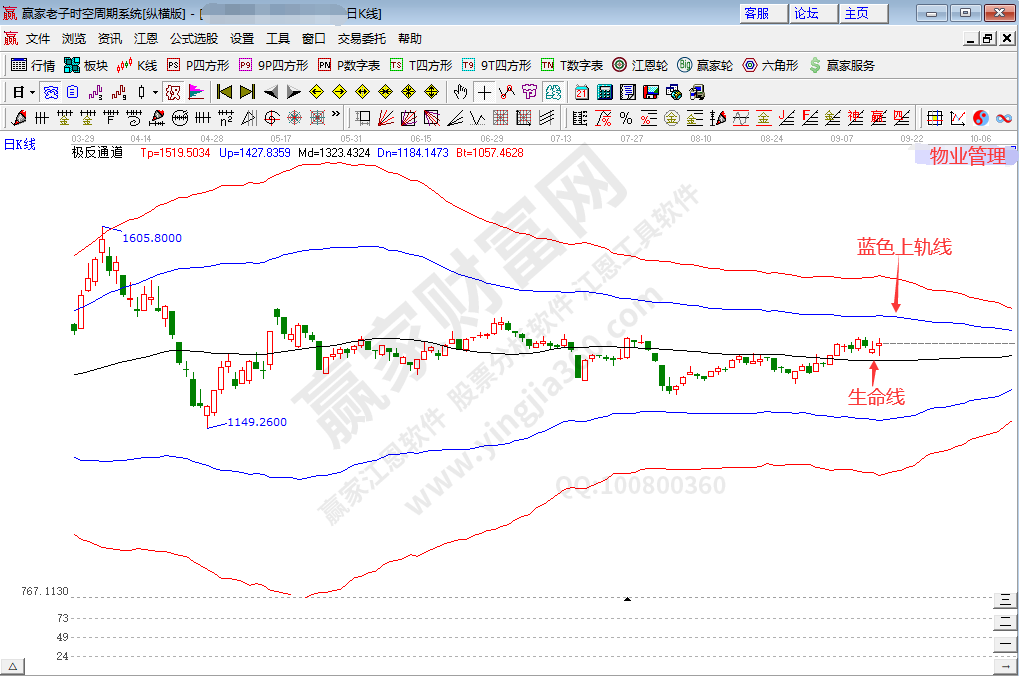Viewport: 1019px width, 676px height.
Task: Click the 论坛 forum button
Action: pos(806,13)
